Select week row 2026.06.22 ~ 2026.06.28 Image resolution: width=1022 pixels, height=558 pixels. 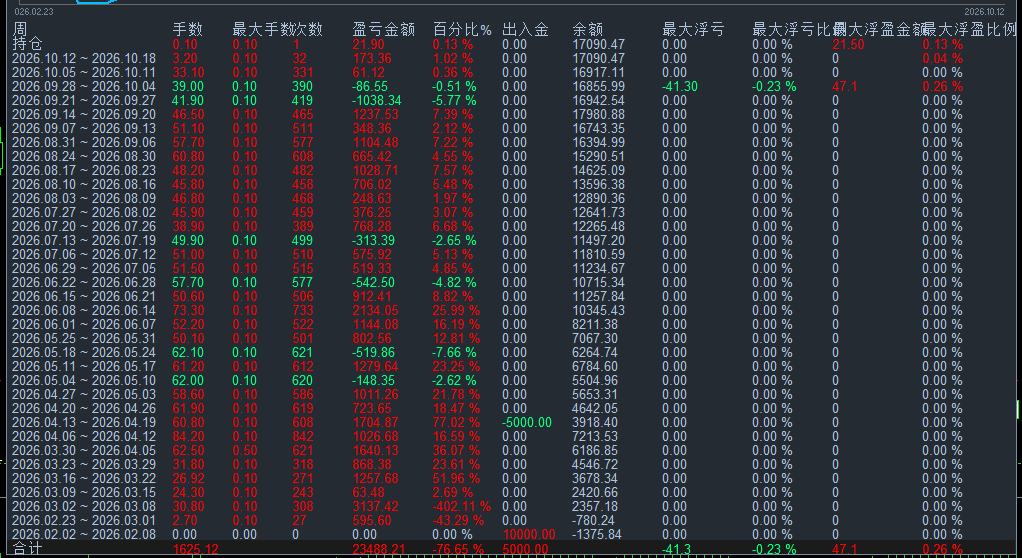84,283
